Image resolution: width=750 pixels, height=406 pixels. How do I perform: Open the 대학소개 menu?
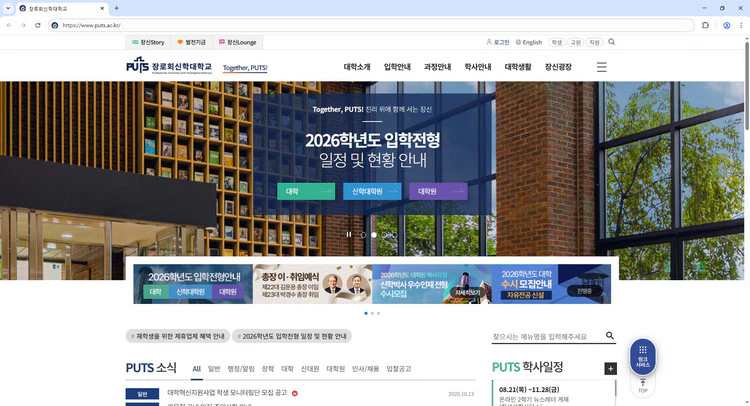(357, 67)
